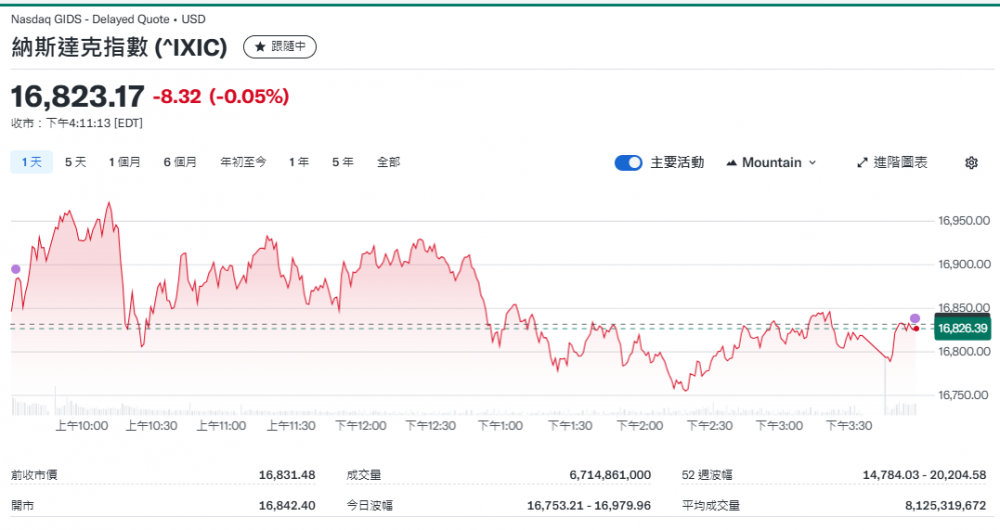Click the 納斯達克指數 (^IXIC) title
Viewport: 1000px width, 530px height.
pos(119,47)
